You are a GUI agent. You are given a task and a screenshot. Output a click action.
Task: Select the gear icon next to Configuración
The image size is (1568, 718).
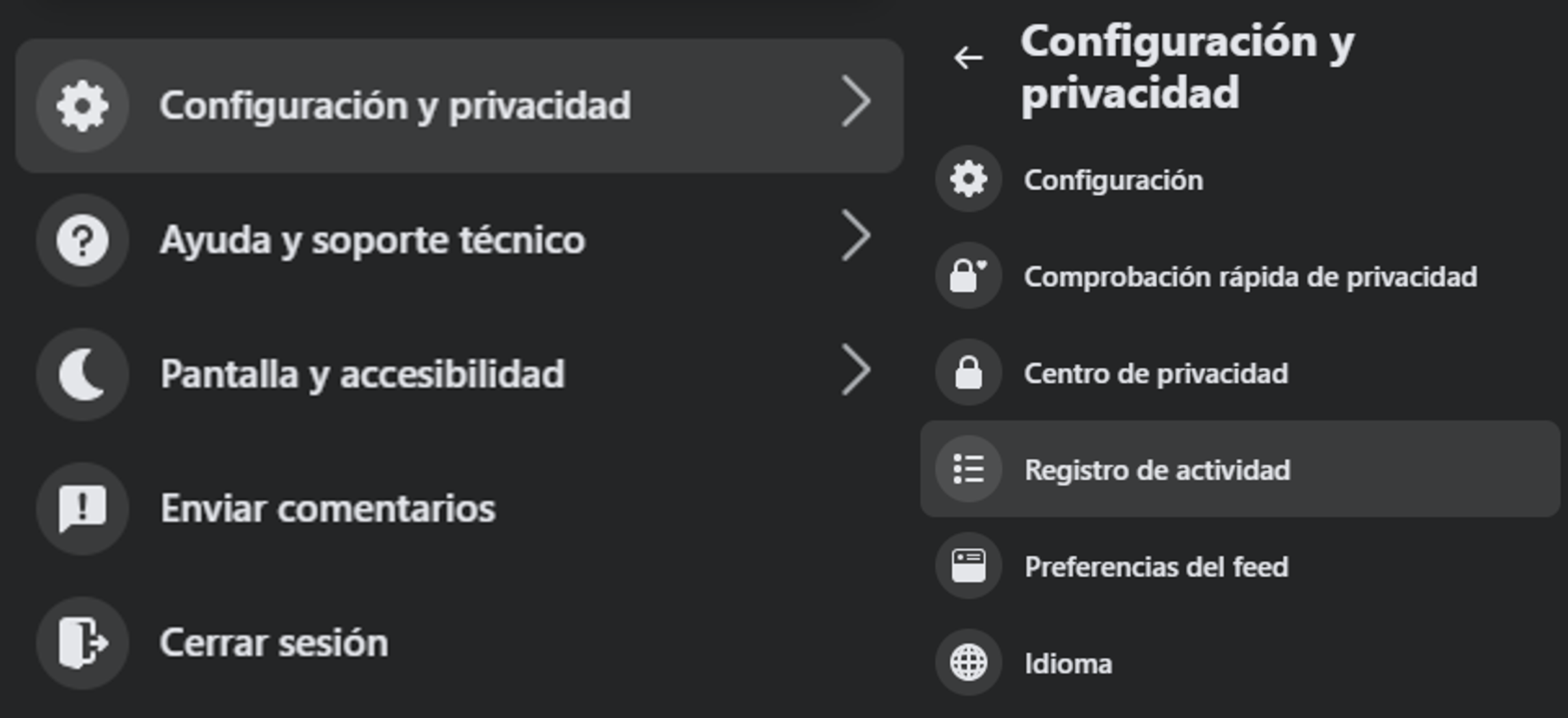tap(968, 180)
